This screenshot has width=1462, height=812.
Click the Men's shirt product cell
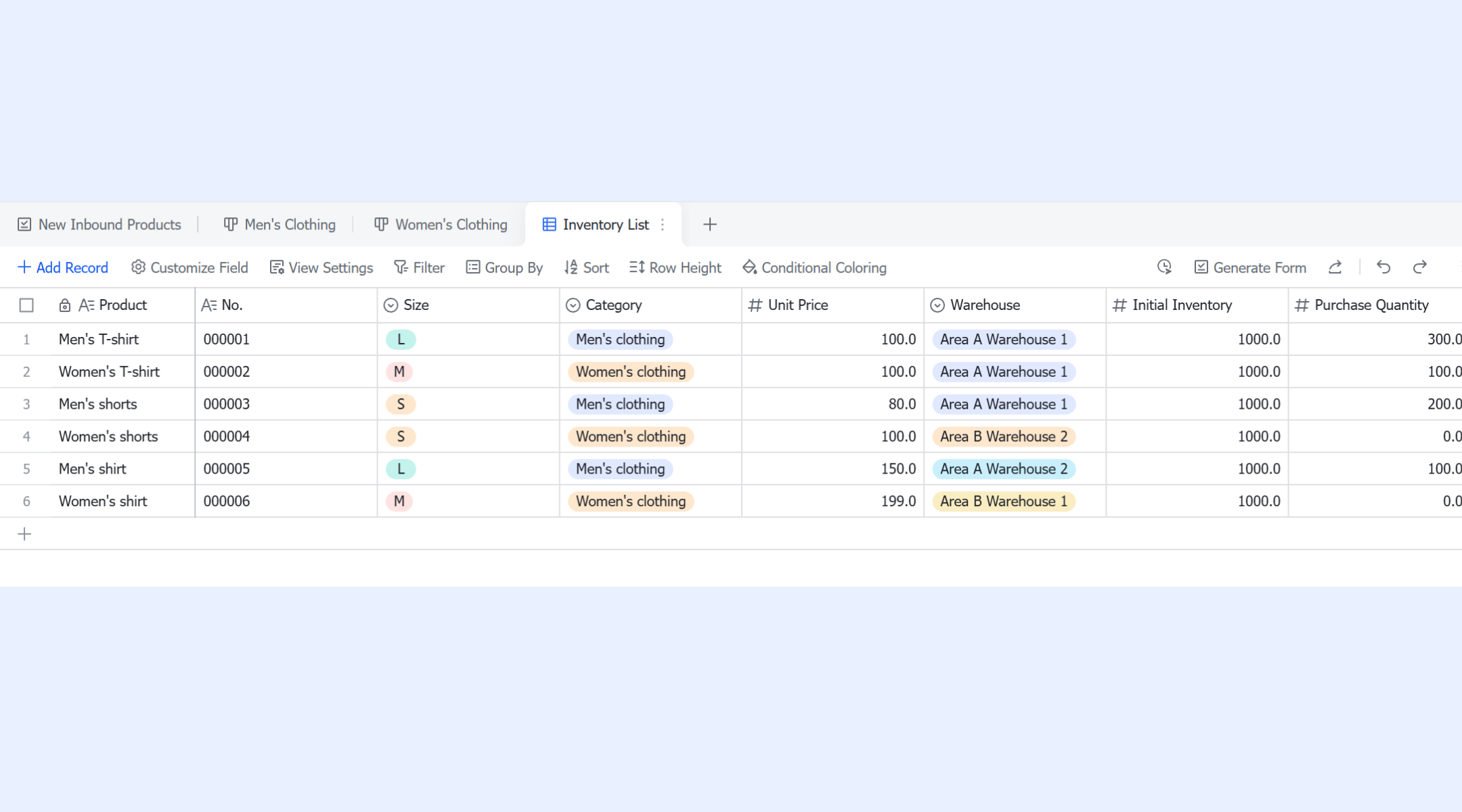click(x=123, y=469)
